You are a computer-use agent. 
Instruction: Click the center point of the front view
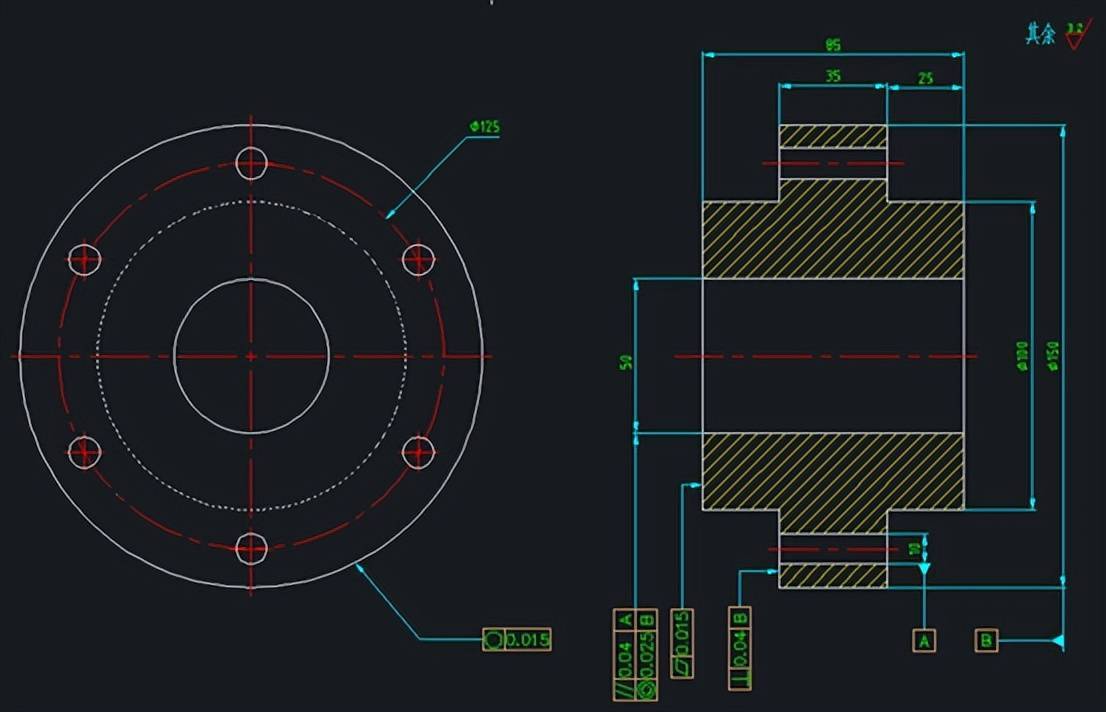(251, 356)
